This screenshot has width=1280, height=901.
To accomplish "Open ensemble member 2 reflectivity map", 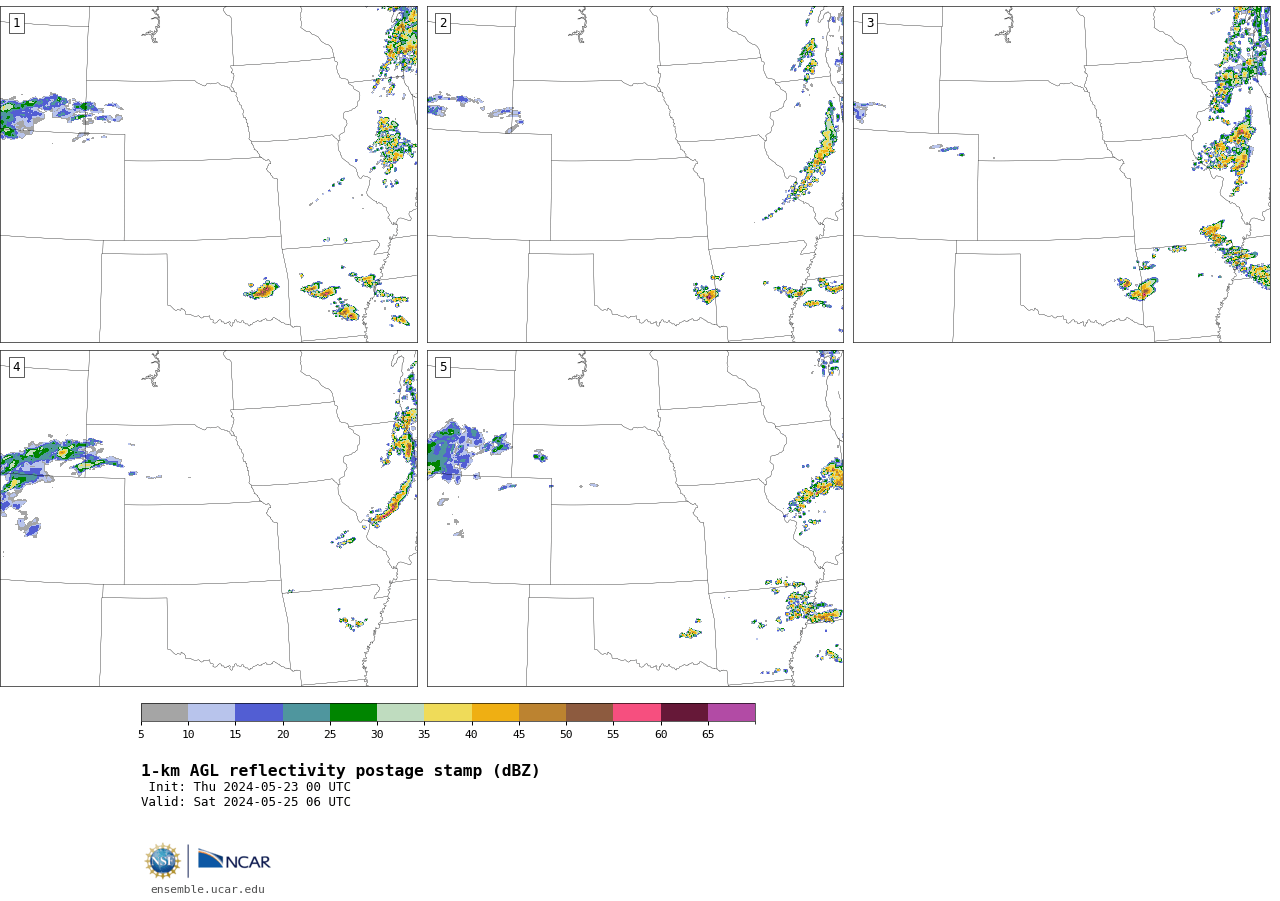I will tap(635, 174).
